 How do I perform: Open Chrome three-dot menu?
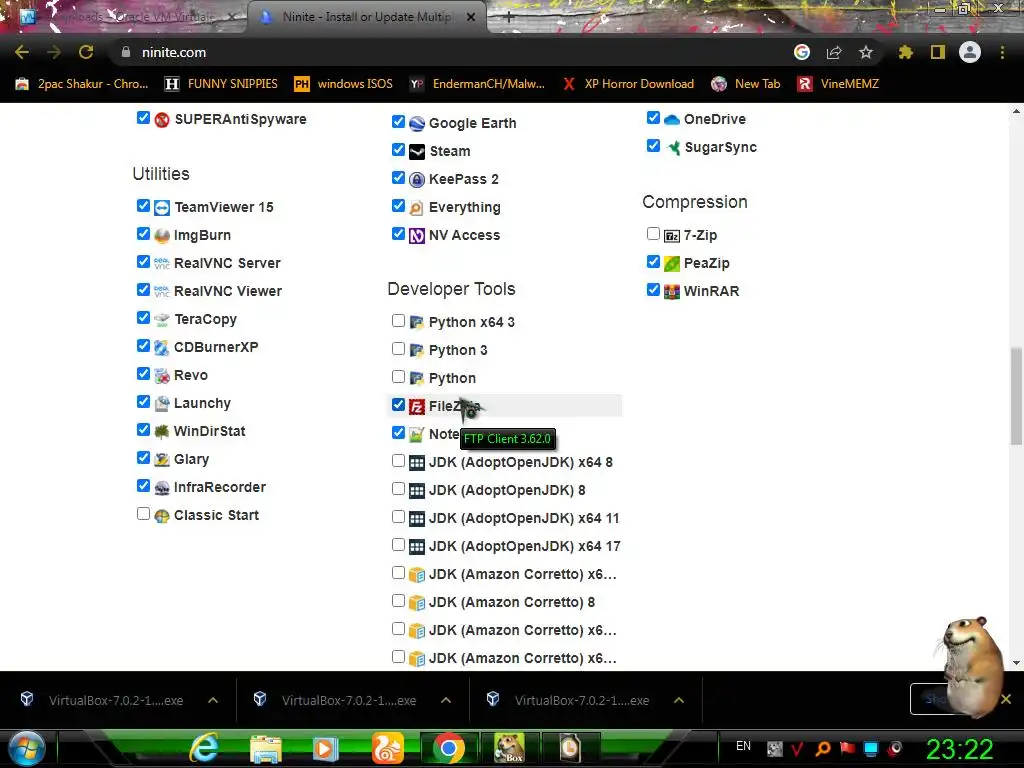point(1002,52)
